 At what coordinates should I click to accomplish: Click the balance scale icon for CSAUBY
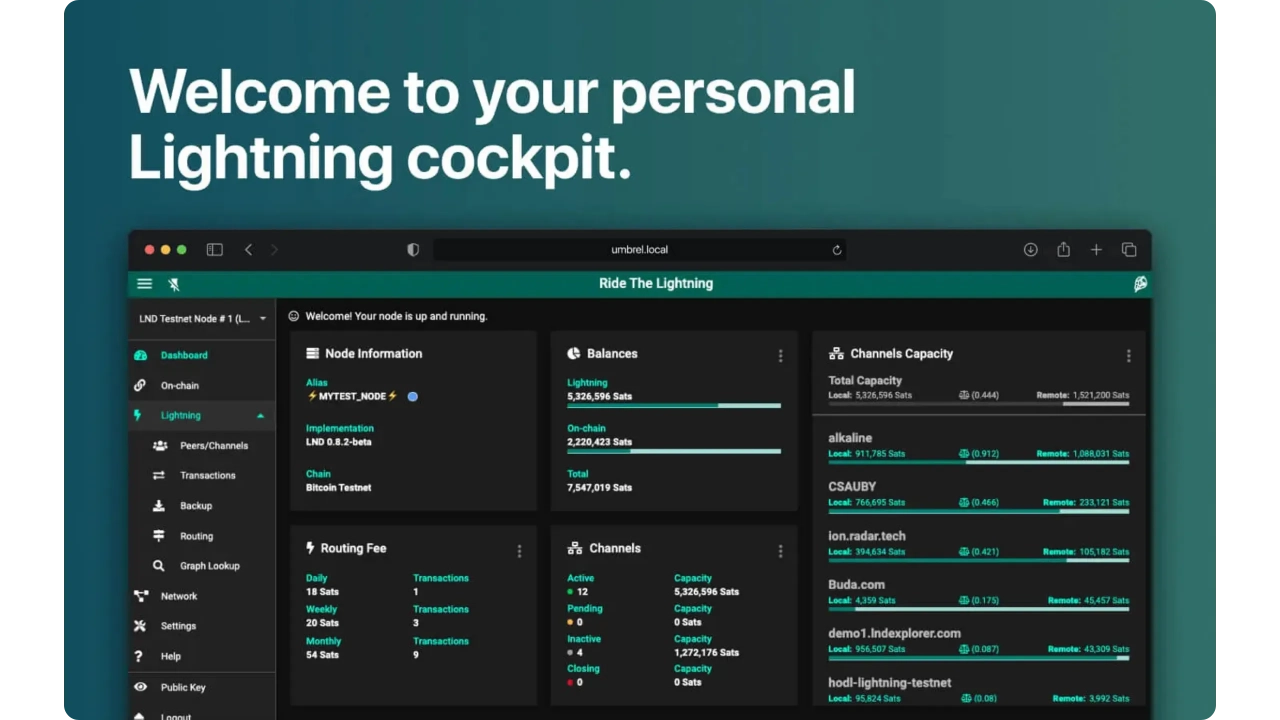pyautogui.click(x=964, y=503)
